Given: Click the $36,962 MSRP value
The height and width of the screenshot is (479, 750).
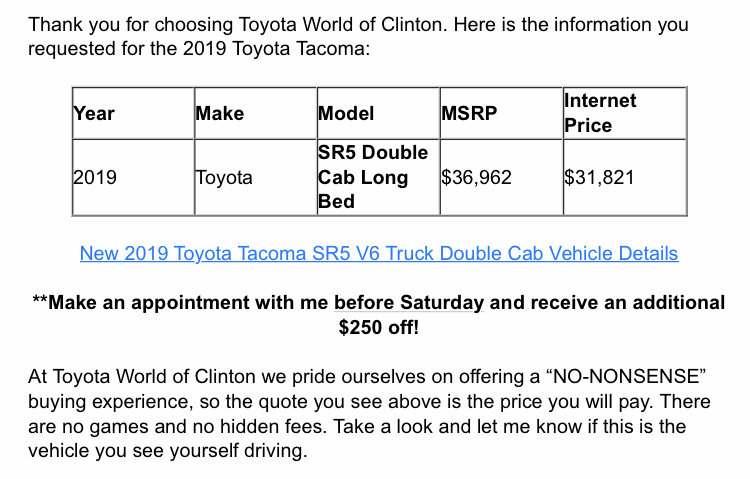Looking at the screenshot, I should [476, 178].
